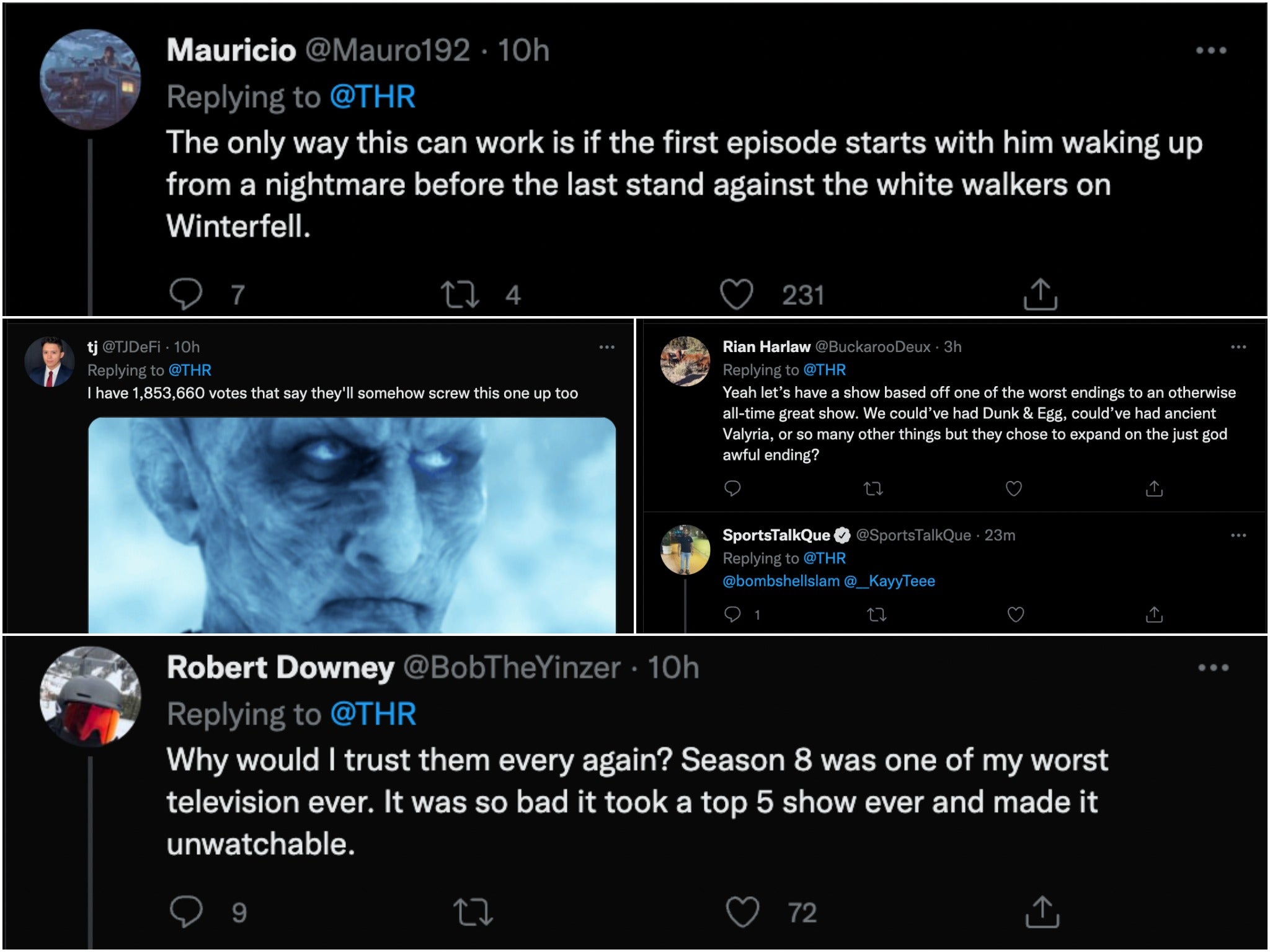Share Robert Downey's tweet
The height and width of the screenshot is (952, 1270).
tap(1042, 912)
